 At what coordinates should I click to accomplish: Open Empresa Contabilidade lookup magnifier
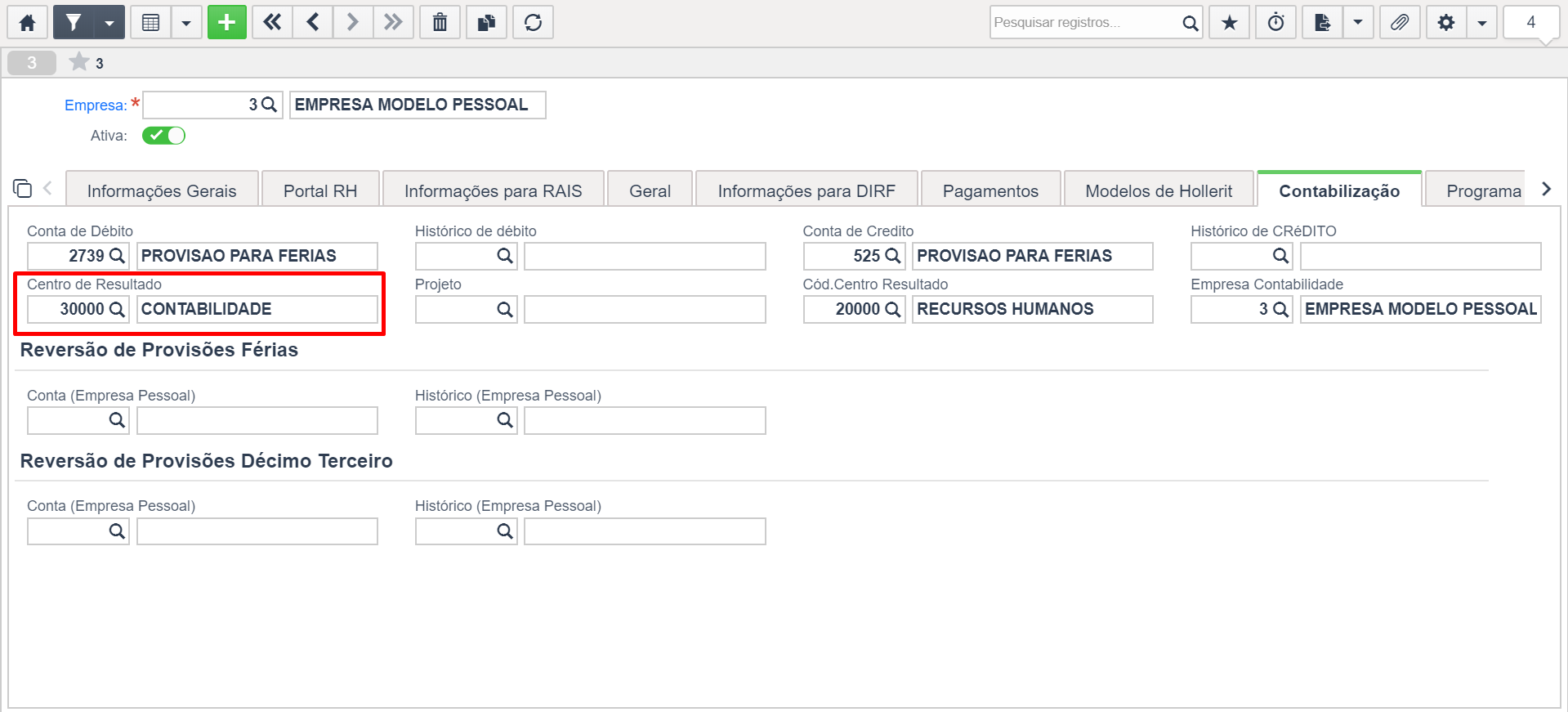[x=1280, y=309]
